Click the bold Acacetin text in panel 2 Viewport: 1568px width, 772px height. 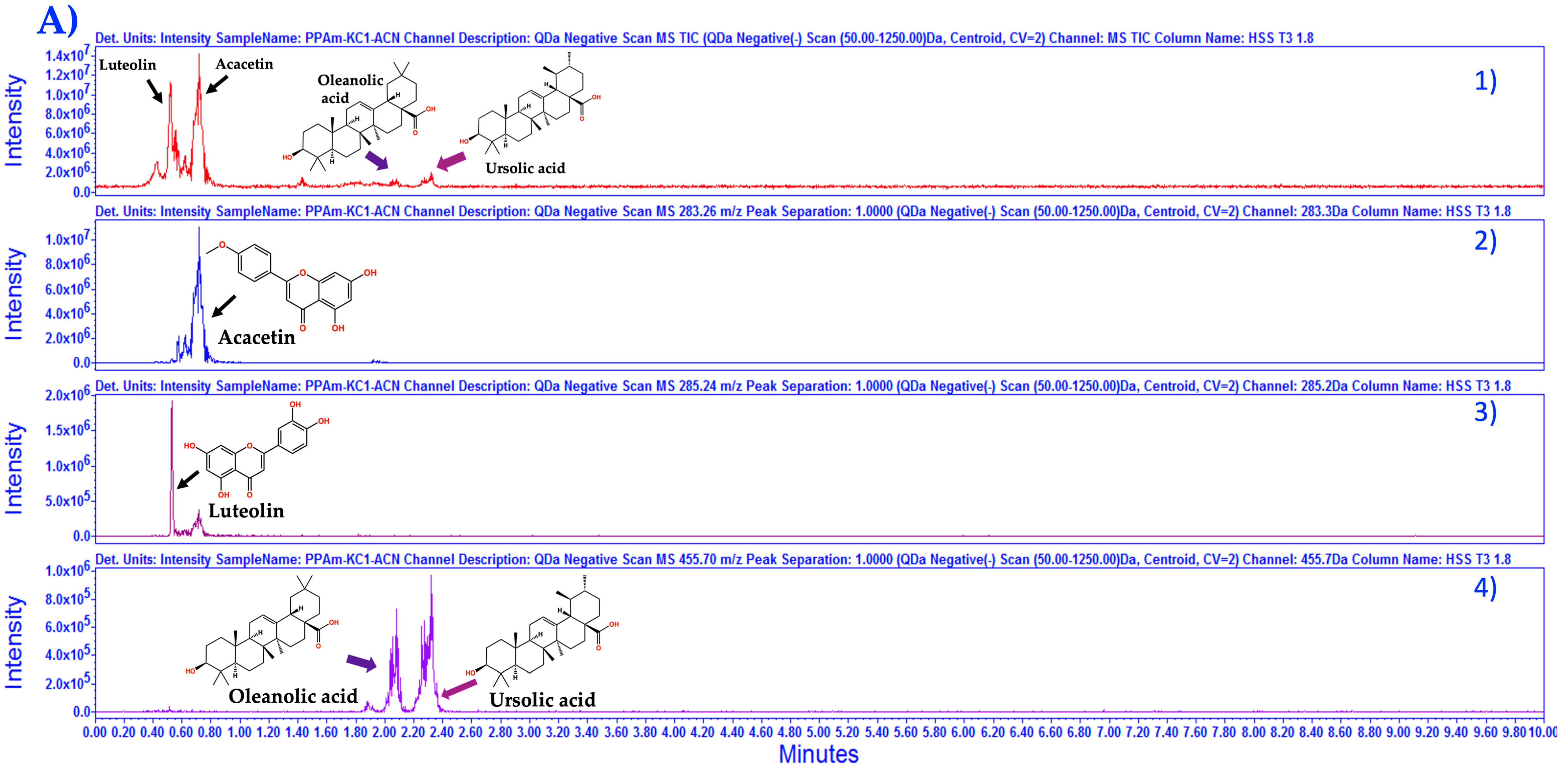click(x=256, y=337)
